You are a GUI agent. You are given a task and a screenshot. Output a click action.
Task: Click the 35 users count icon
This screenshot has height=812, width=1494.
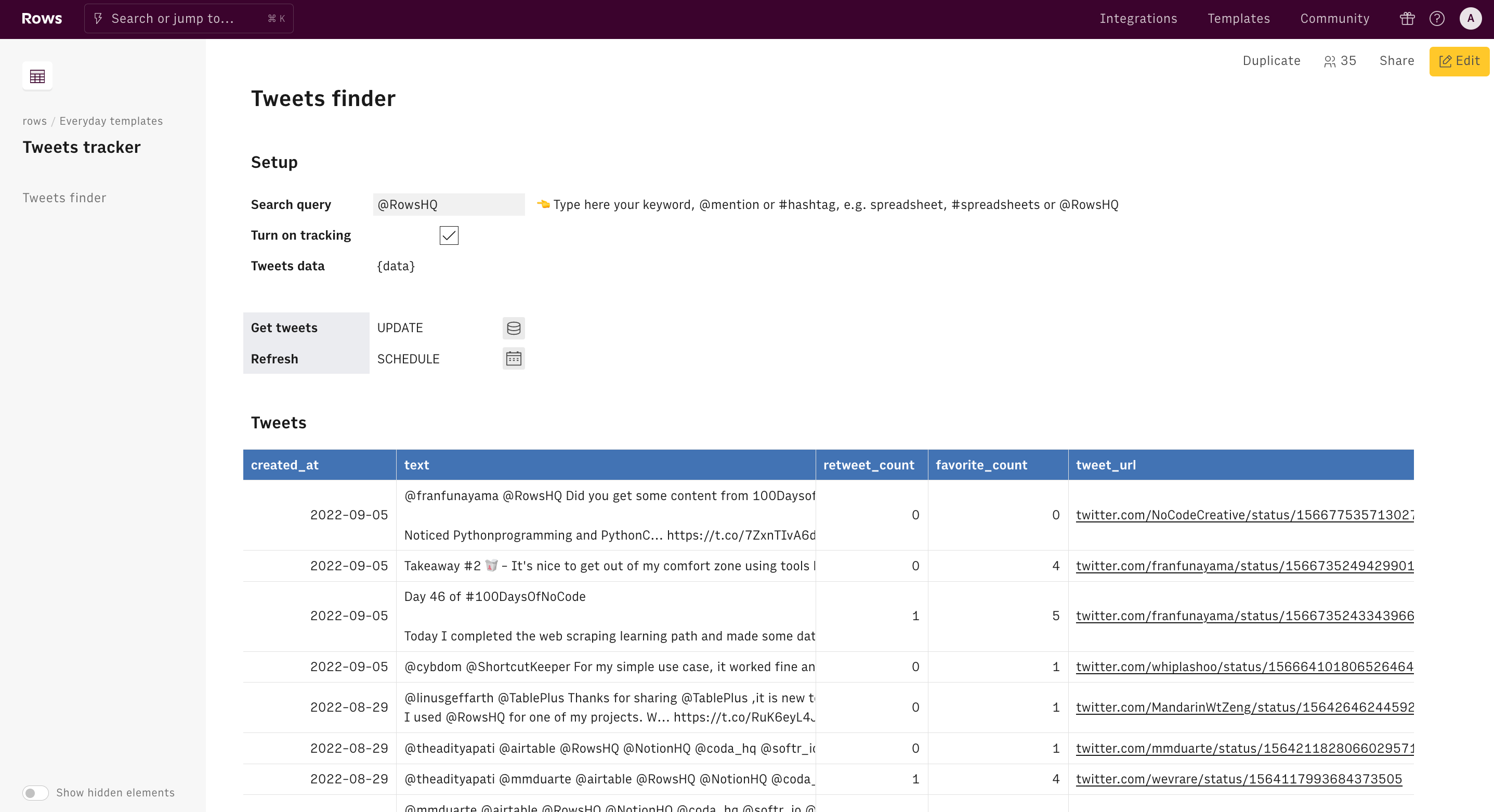(x=1340, y=61)
